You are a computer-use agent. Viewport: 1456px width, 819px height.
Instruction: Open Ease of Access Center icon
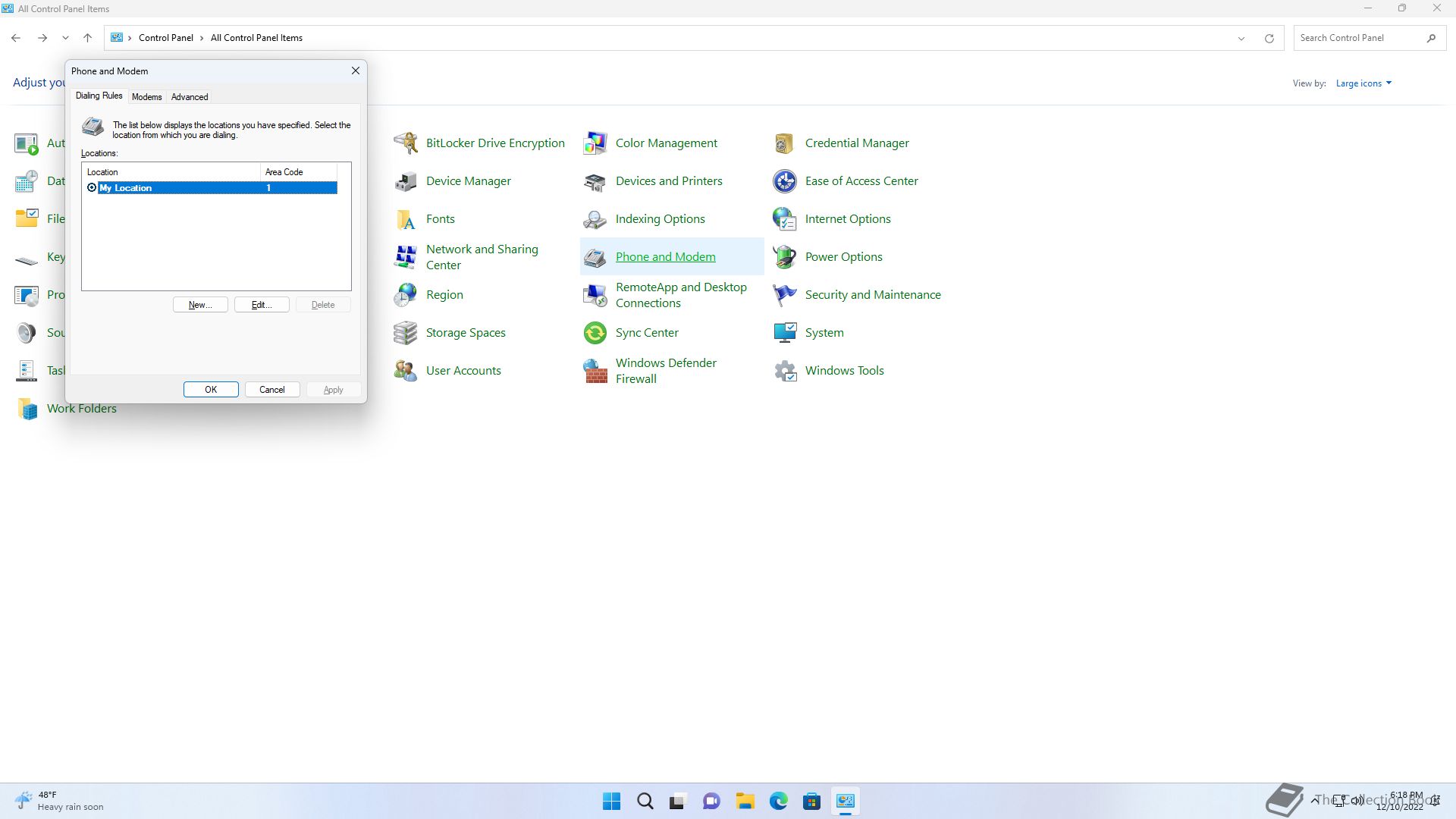pyautogui.click(x=785, y=180)
